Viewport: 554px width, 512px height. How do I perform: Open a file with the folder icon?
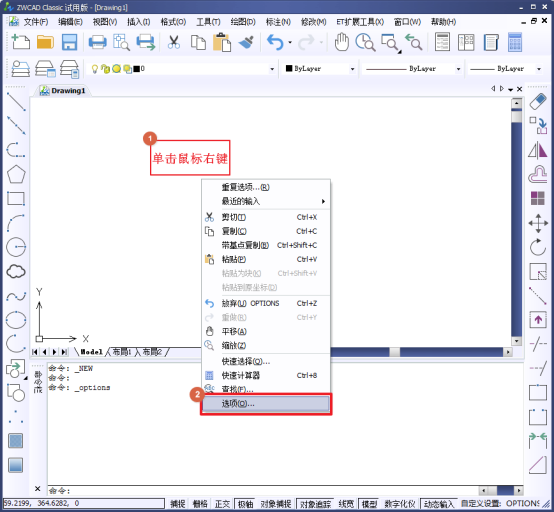click(45, 42)
